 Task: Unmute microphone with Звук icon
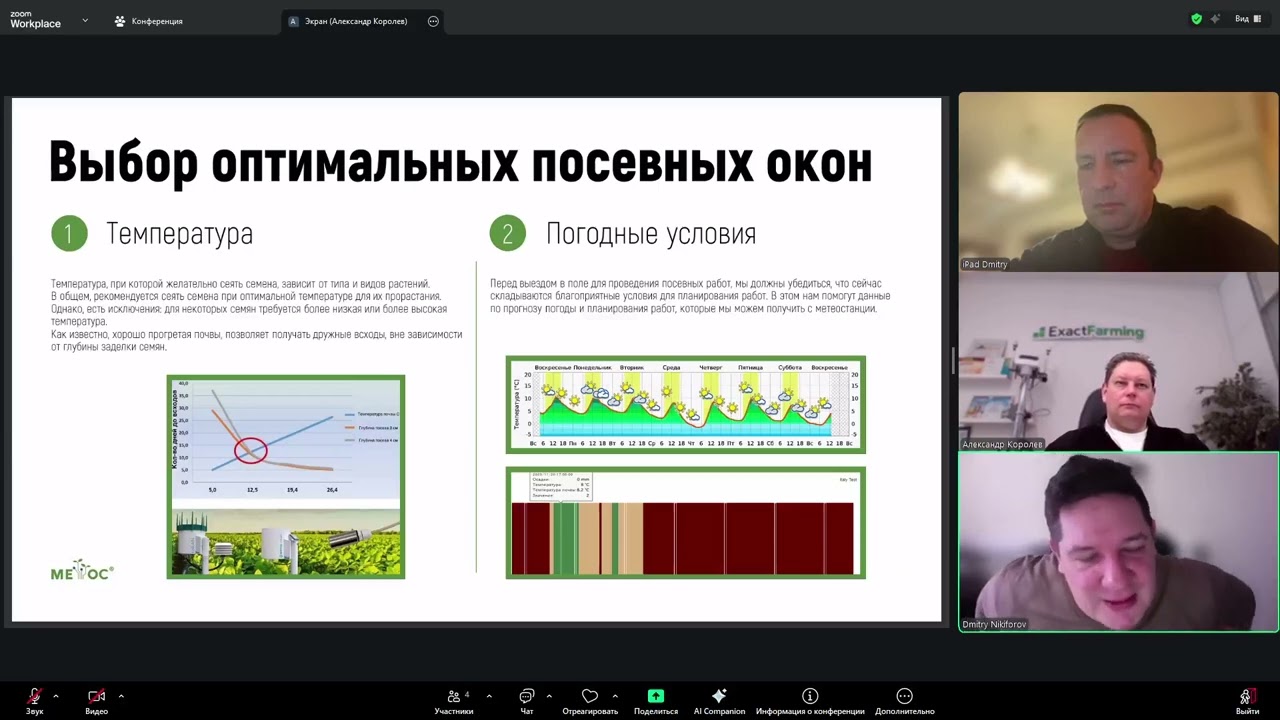pyautogui.click(x=34, y=697)
